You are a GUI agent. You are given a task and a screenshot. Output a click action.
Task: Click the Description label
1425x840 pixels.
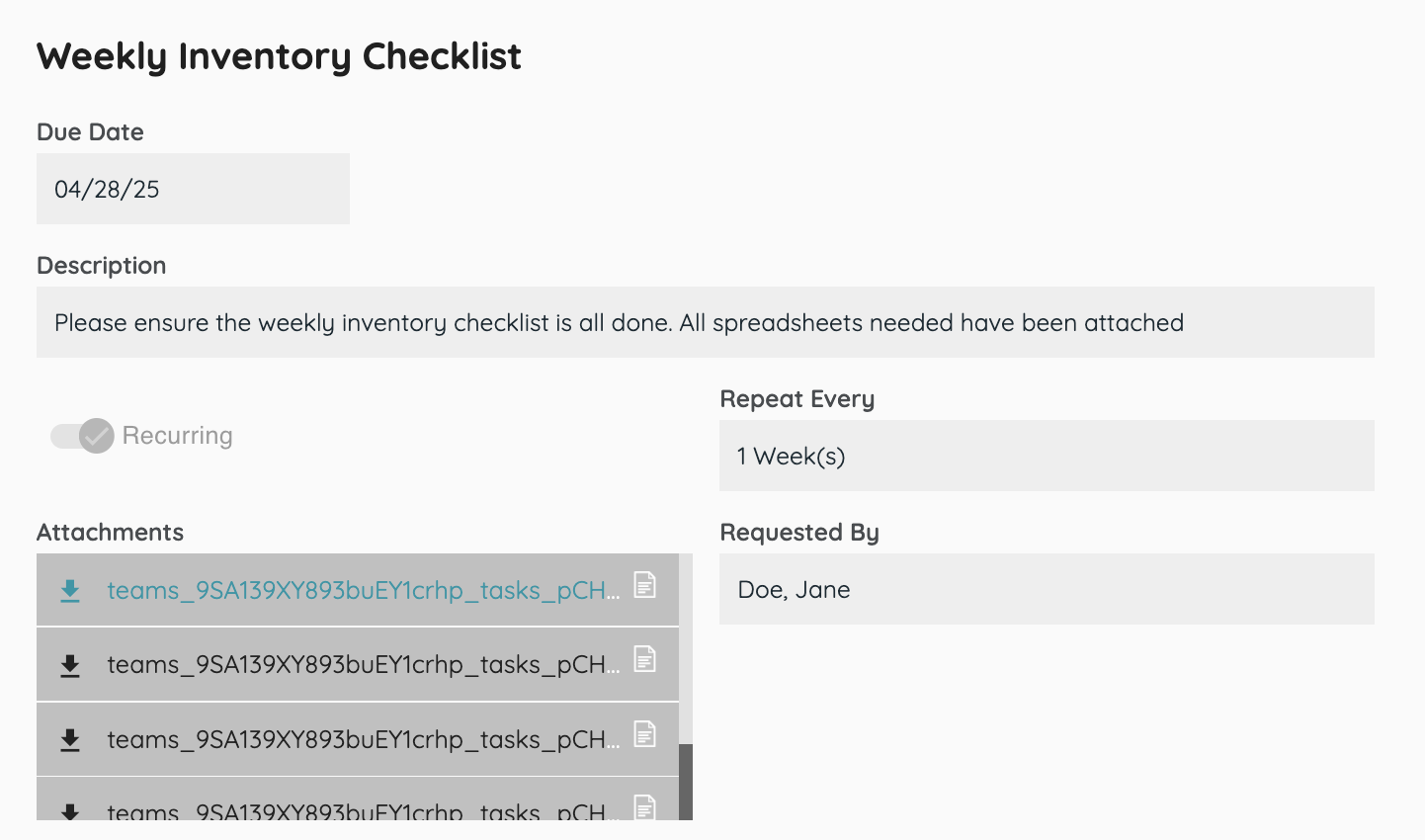click(102, 266)
